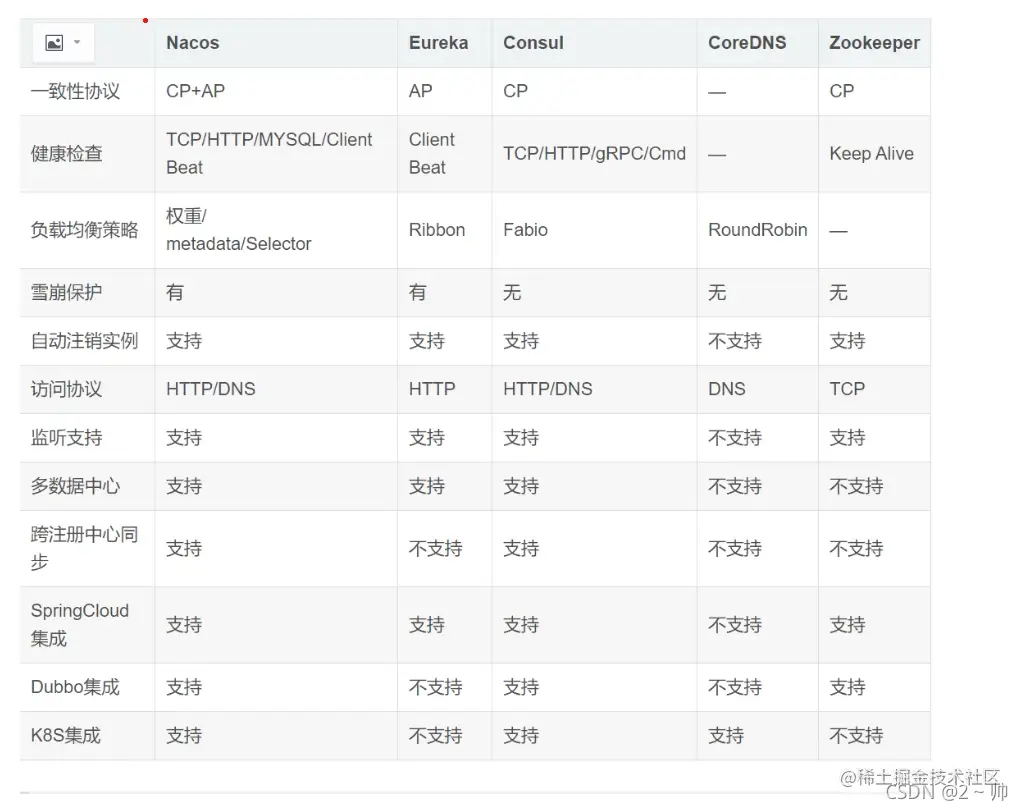Click 不支持 in Eureka K8S集成 row
Viewport: 1023px width, 810px height.
tap(435, 736)
